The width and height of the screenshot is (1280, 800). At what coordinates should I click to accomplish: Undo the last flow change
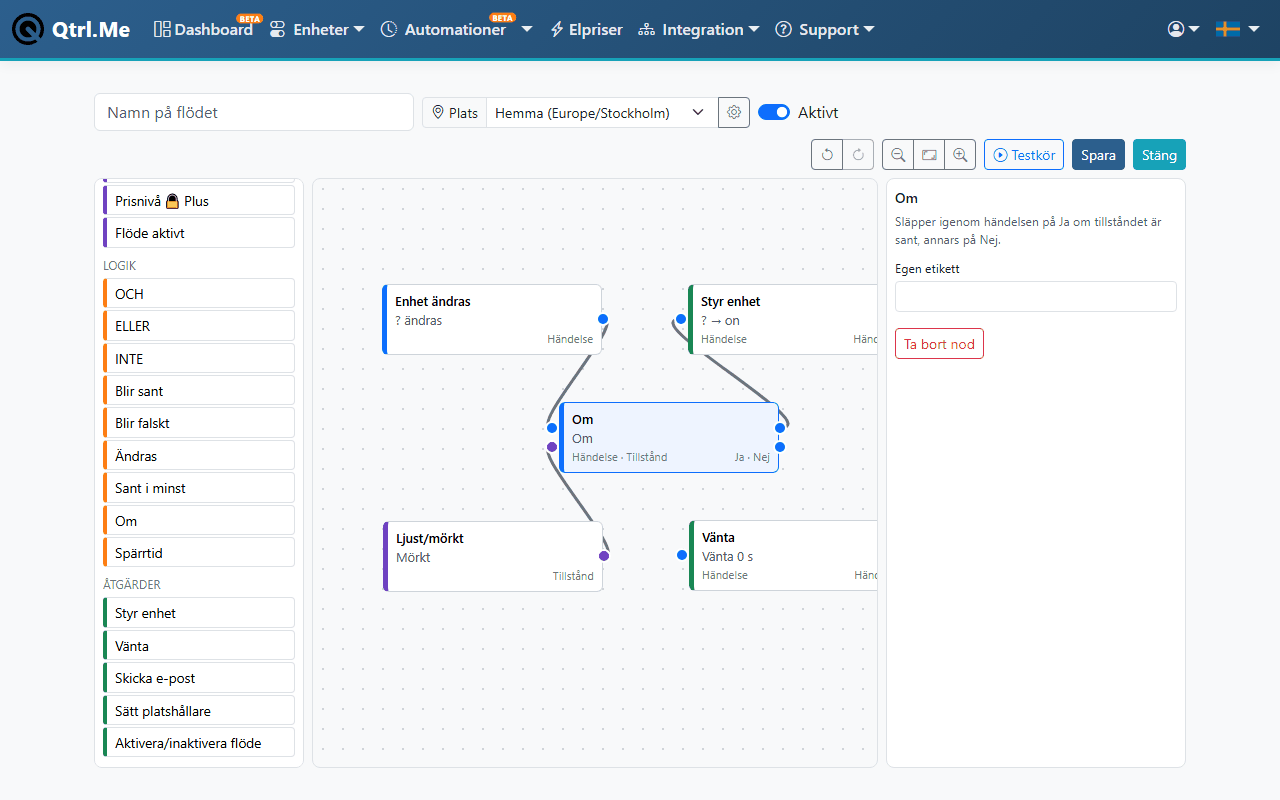point(827,155)
